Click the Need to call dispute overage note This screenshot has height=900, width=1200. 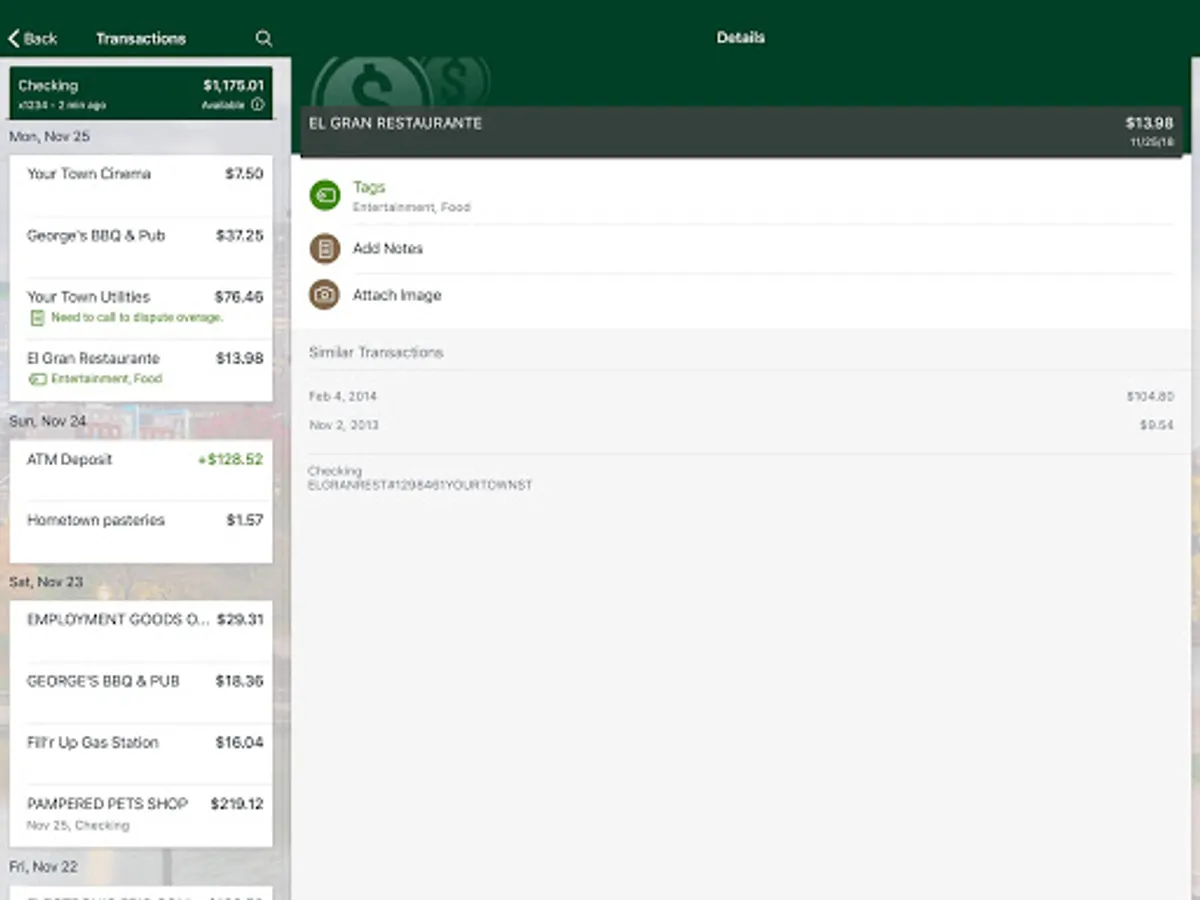point(137,317)
